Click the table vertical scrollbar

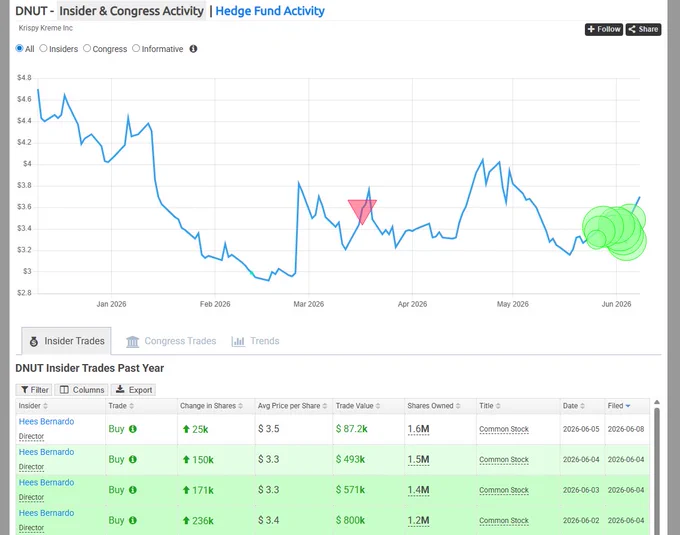click(x=657, y=470)
